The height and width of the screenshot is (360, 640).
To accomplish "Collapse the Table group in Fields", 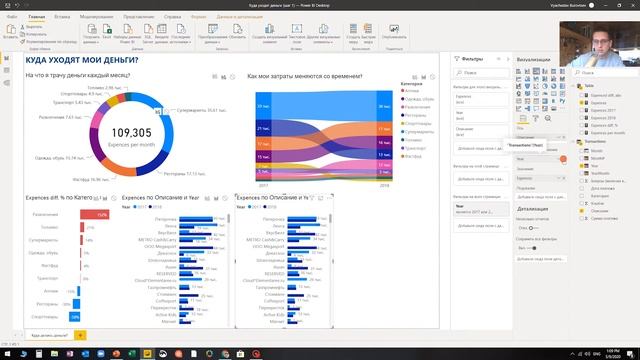I will click(x=573, y=86).
